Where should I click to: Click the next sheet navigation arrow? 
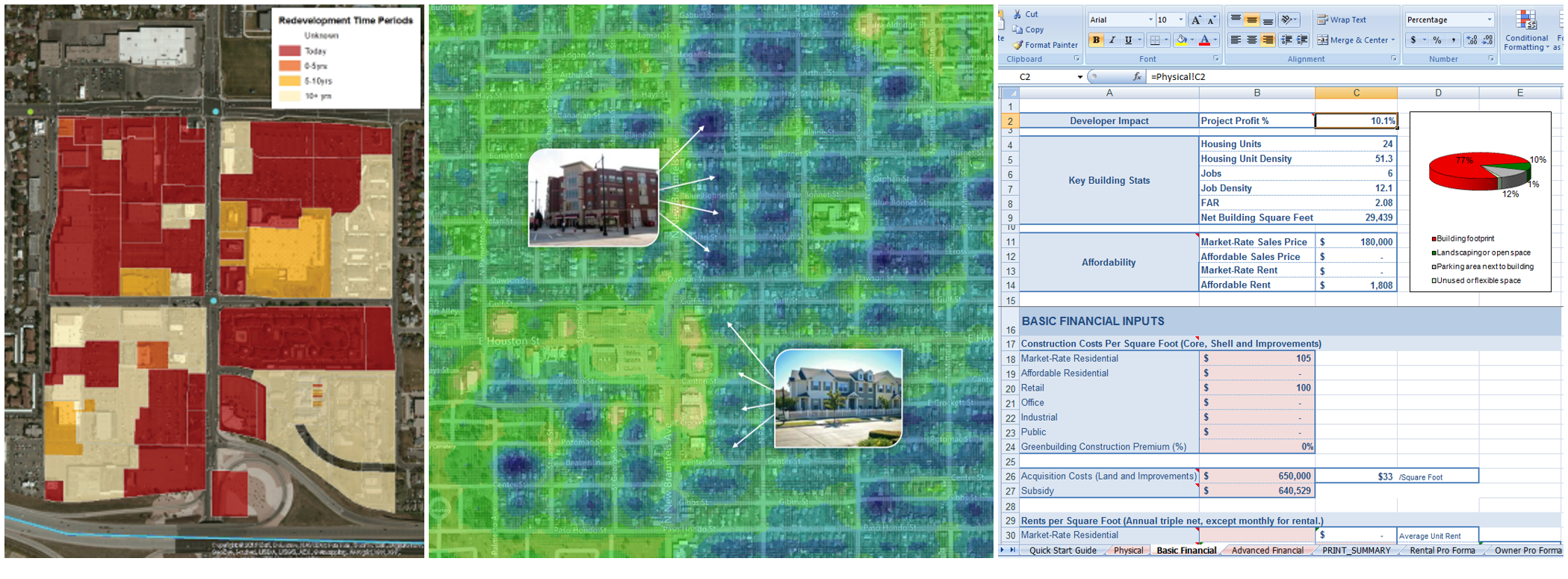click(1003, 551)
